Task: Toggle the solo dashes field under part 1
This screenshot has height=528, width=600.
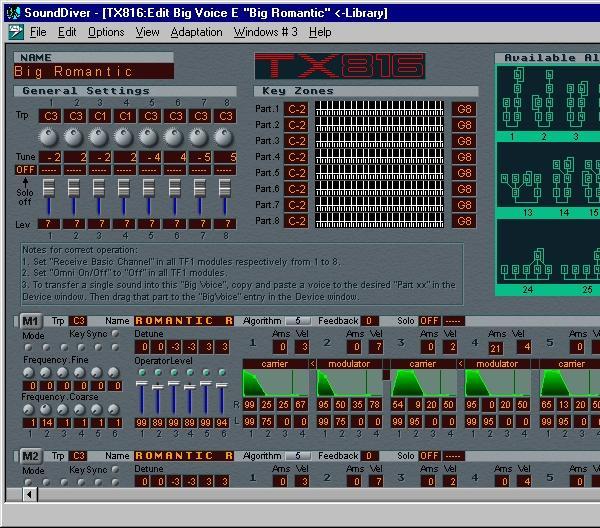Action: pyautogui.click(x=49, y=170)
